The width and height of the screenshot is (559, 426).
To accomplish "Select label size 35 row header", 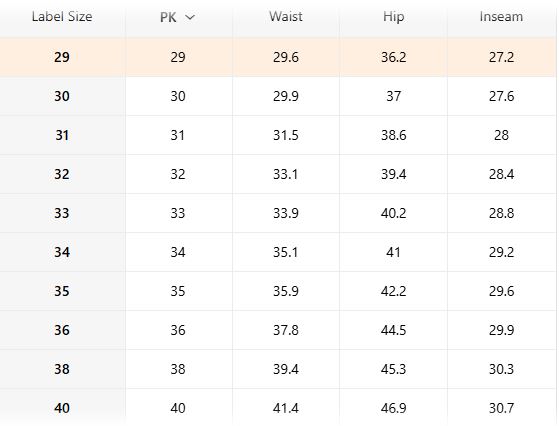I will coord(62,291).
